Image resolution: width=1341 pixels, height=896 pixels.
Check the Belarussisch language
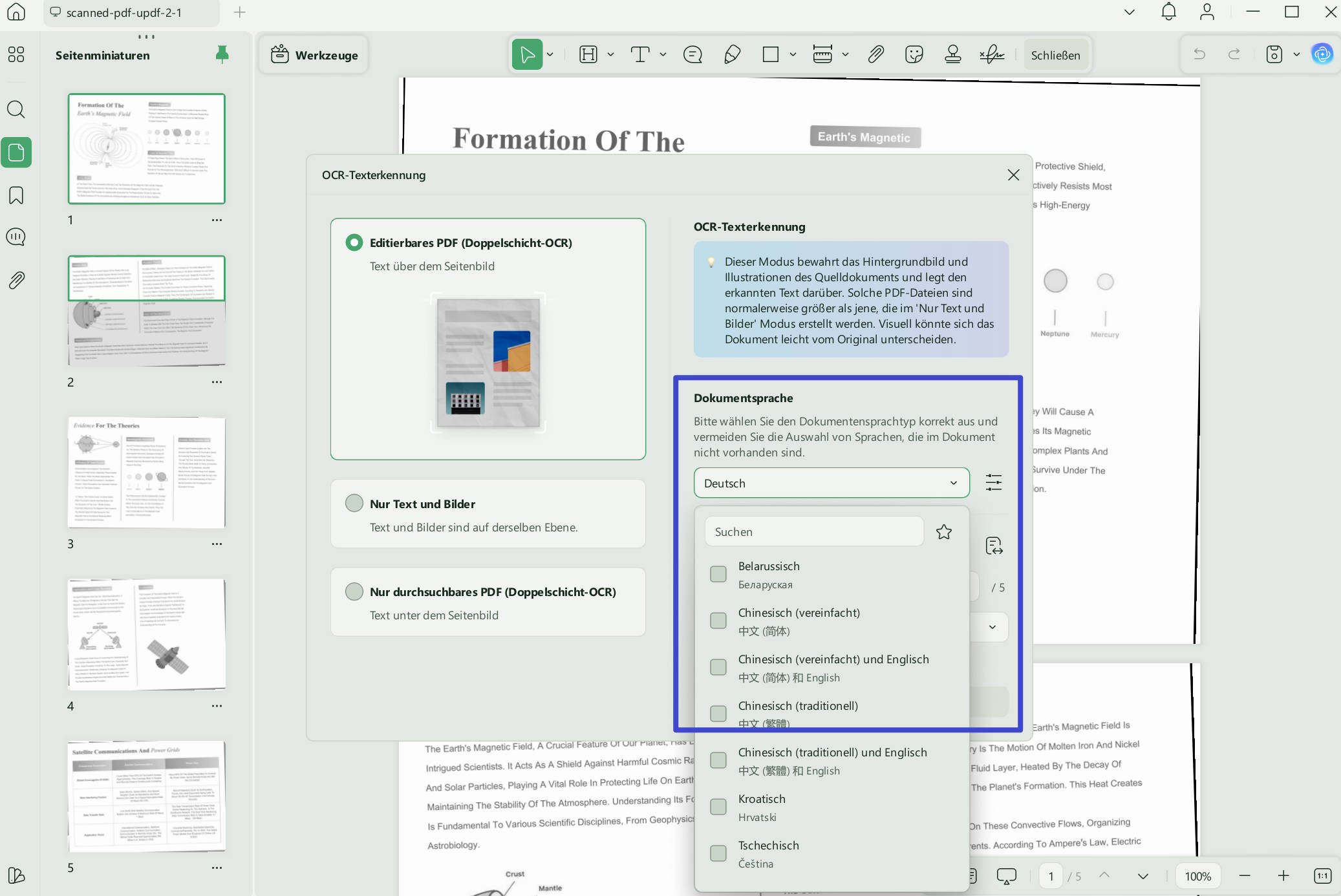pyautogui.click(x=718, y=574)
